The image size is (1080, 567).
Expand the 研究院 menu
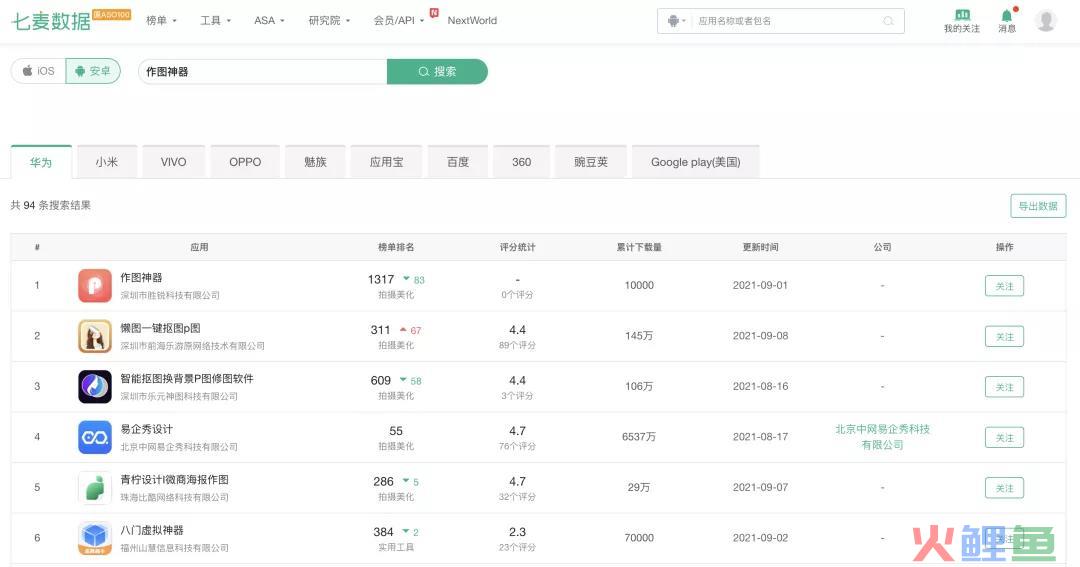point(329,21)
